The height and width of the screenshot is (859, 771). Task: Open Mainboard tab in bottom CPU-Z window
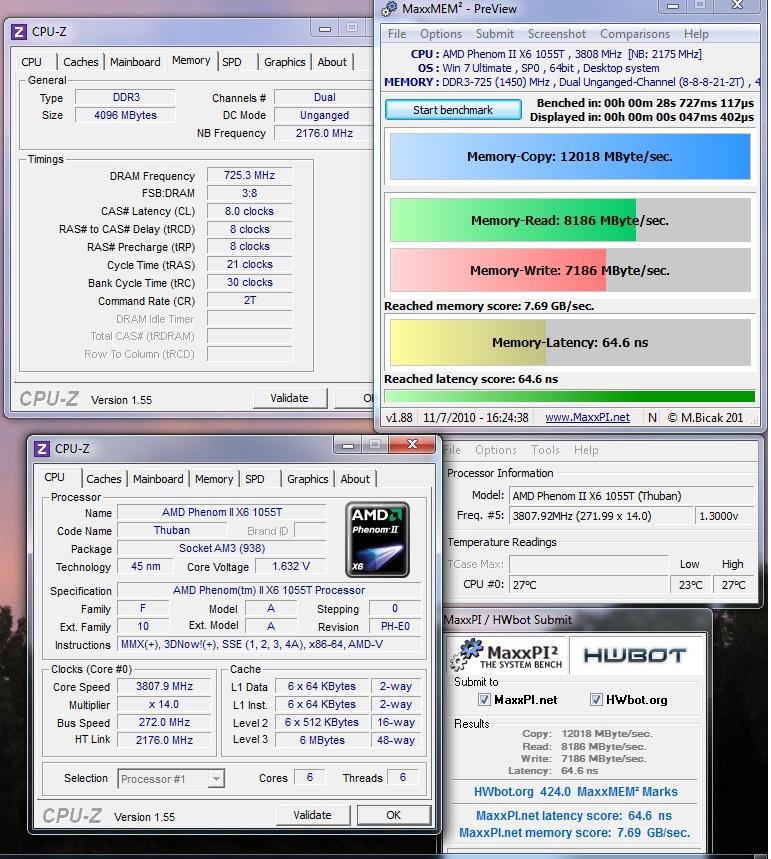(x=158, y=479)
